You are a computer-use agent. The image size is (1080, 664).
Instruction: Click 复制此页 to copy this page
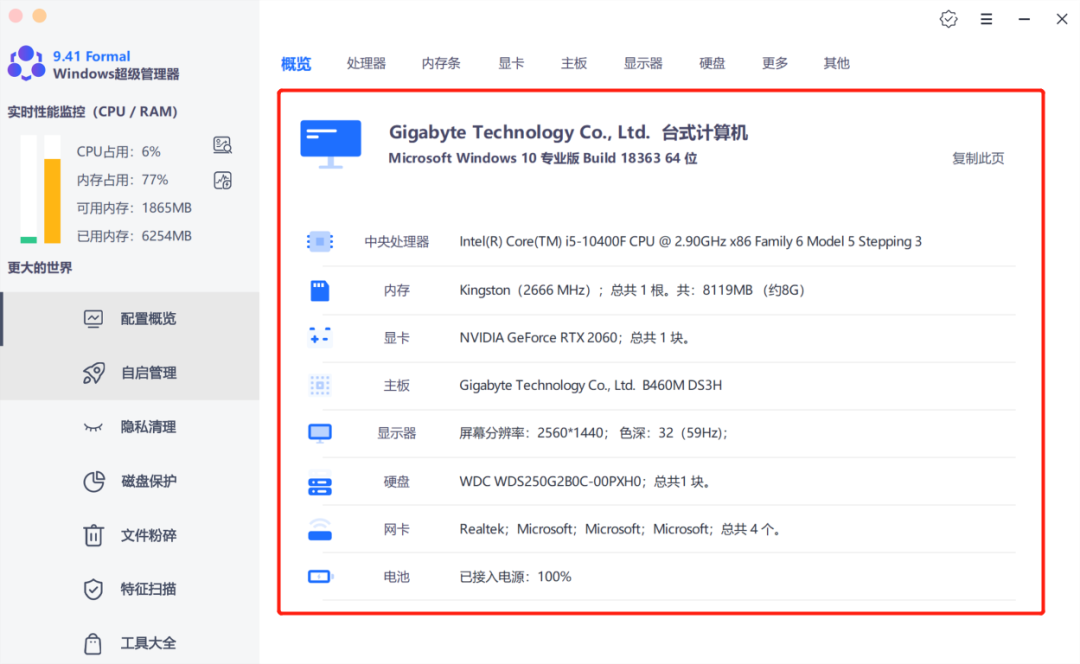978,158
